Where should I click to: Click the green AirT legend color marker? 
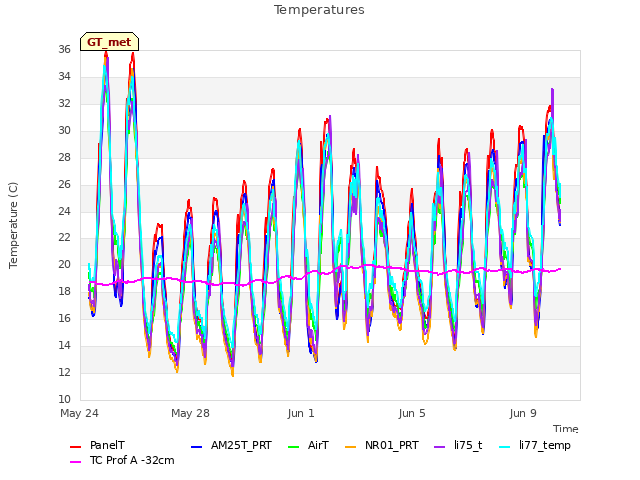pos(293,447)
